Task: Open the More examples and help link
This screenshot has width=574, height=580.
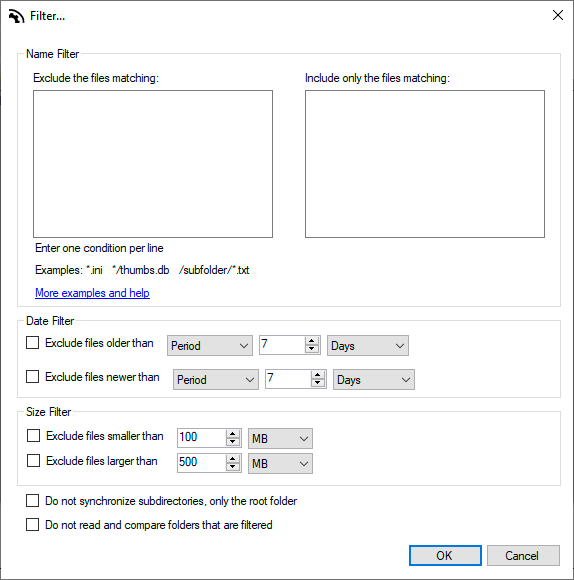Action: 92,293
